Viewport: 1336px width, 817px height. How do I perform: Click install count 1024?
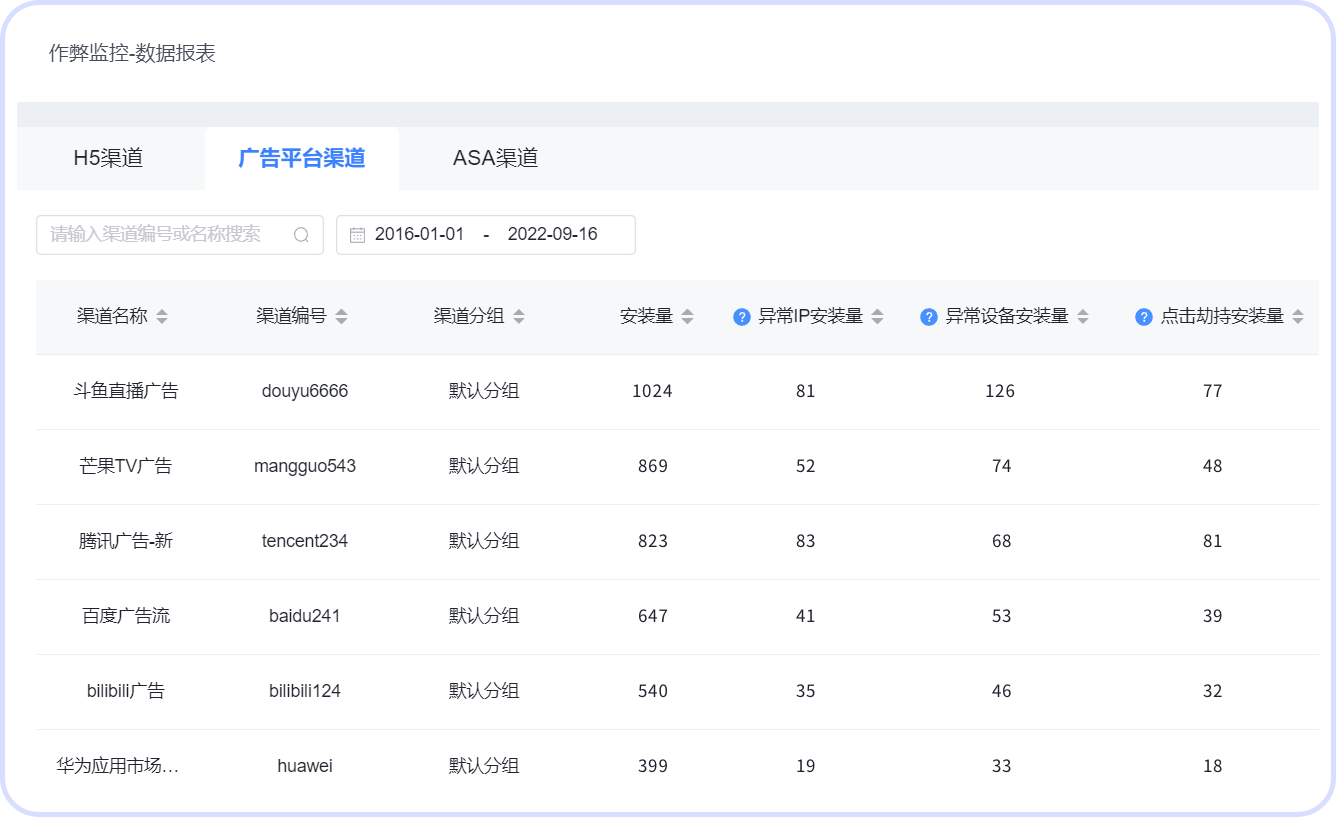tap(653, 392)
